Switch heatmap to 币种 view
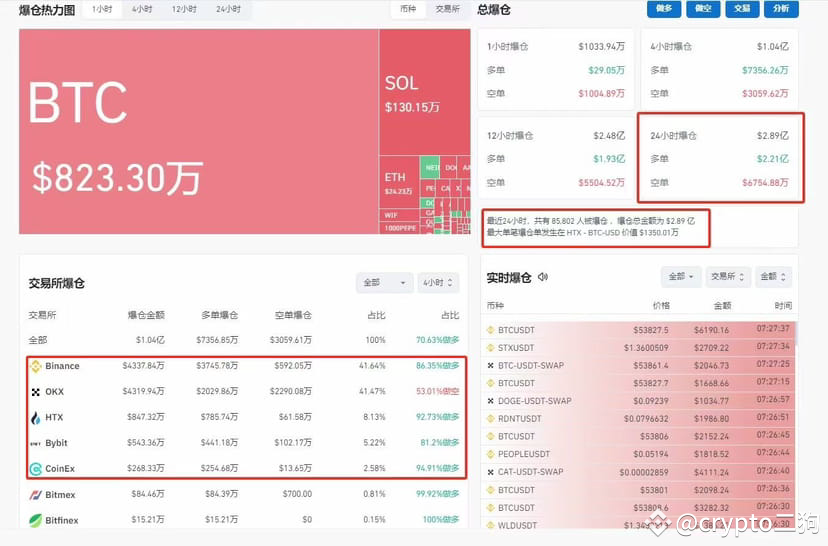The height and width of the screenshot is (546, 828). coord(408,9)
